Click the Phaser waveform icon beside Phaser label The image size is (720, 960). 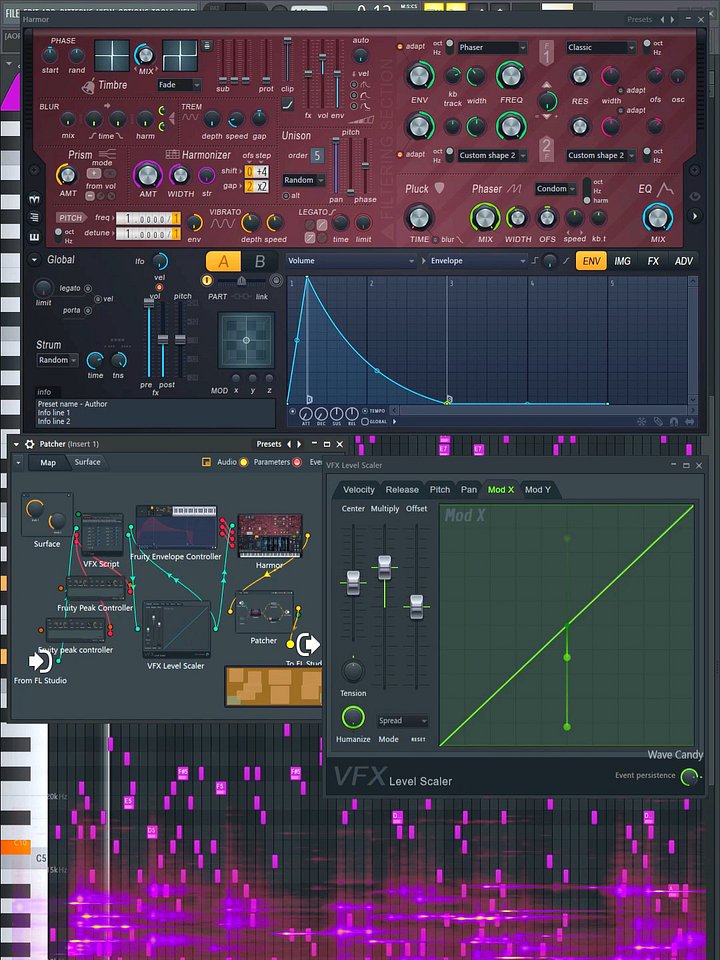(x=514, y=189)
